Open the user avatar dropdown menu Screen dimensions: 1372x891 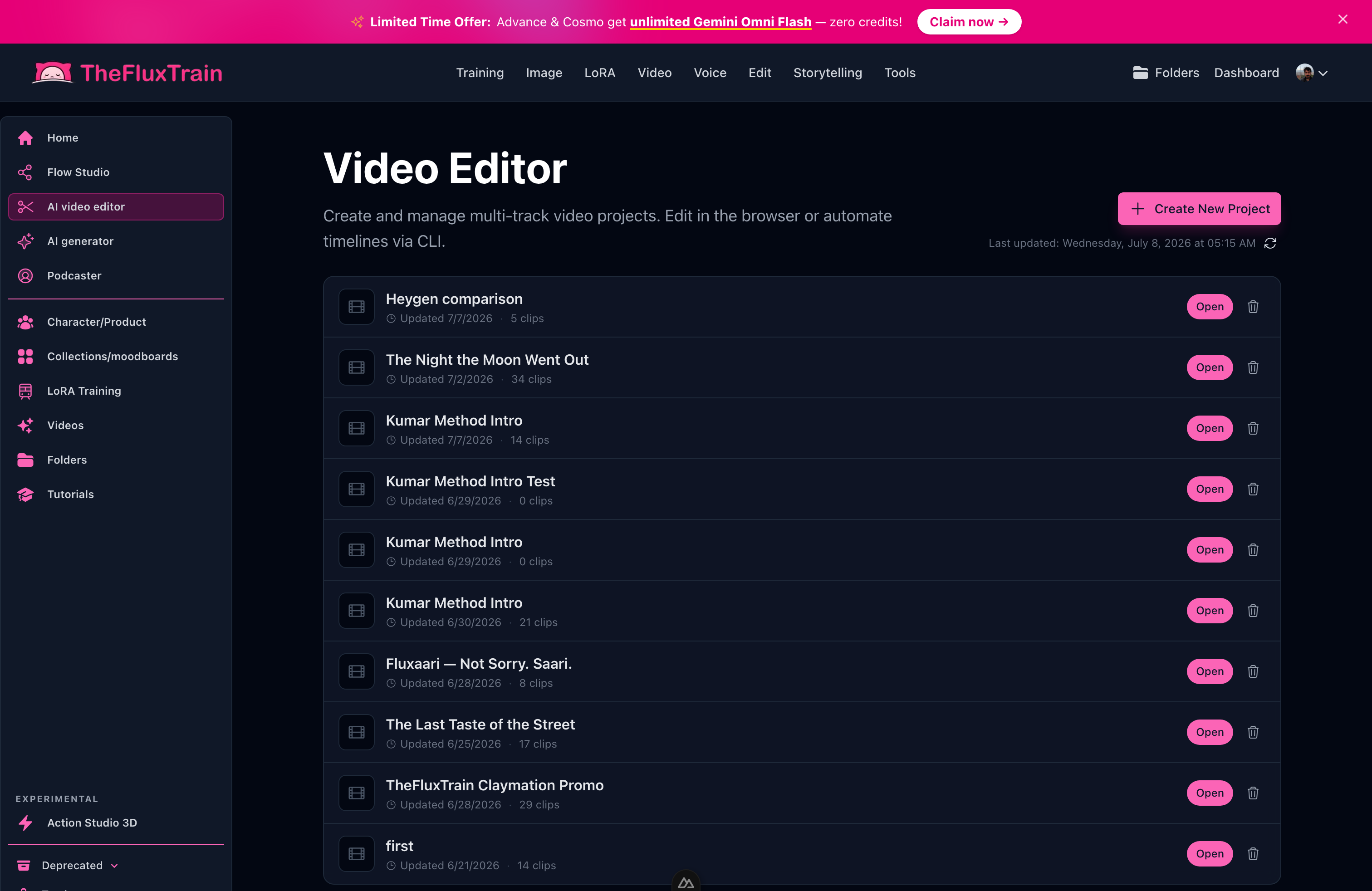tap(1312, 73)
